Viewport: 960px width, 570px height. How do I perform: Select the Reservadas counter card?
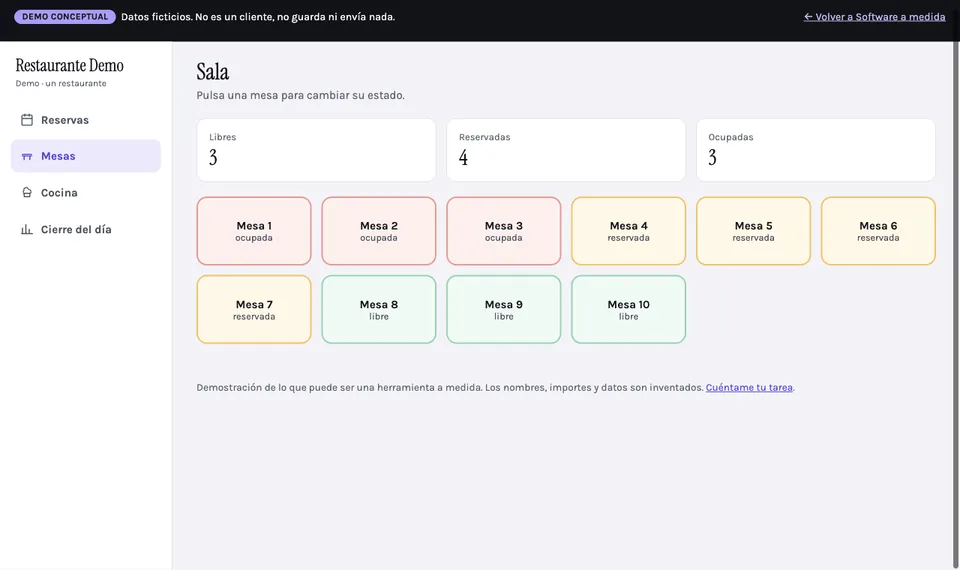coord(566,150)
